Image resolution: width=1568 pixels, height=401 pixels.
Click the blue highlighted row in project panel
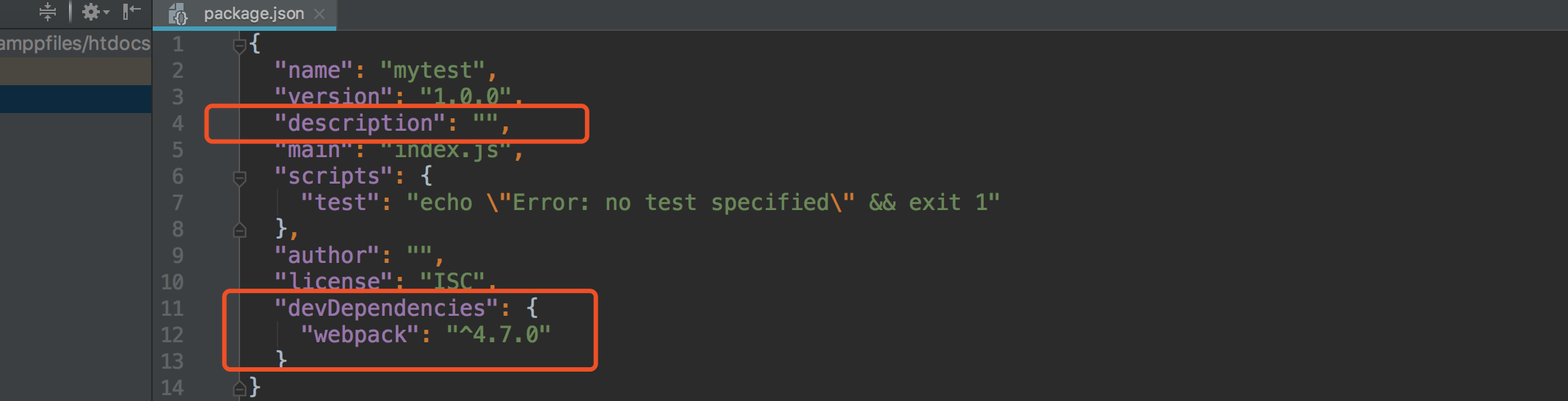pos(75,99)
